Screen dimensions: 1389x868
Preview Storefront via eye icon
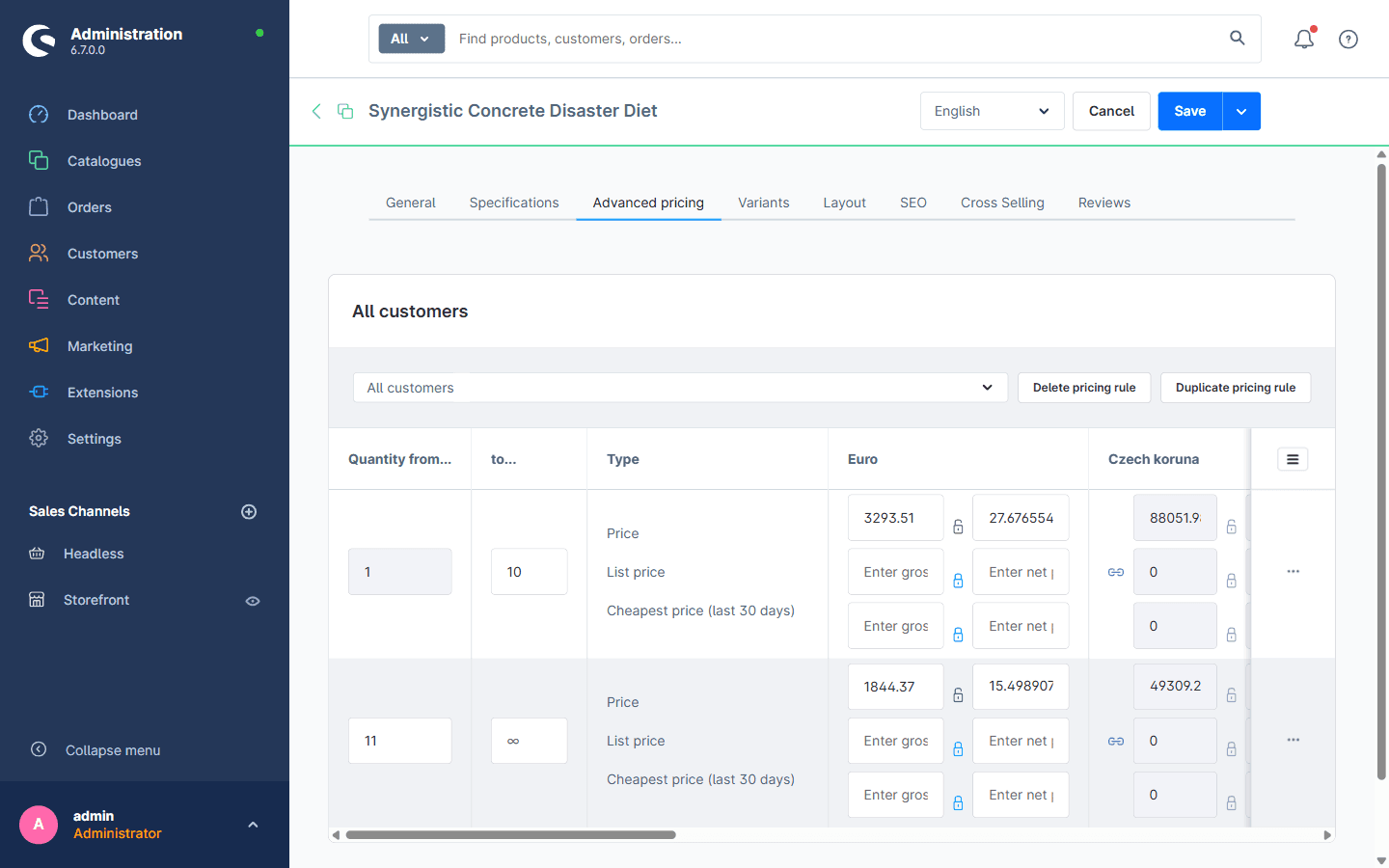point(253,601)
